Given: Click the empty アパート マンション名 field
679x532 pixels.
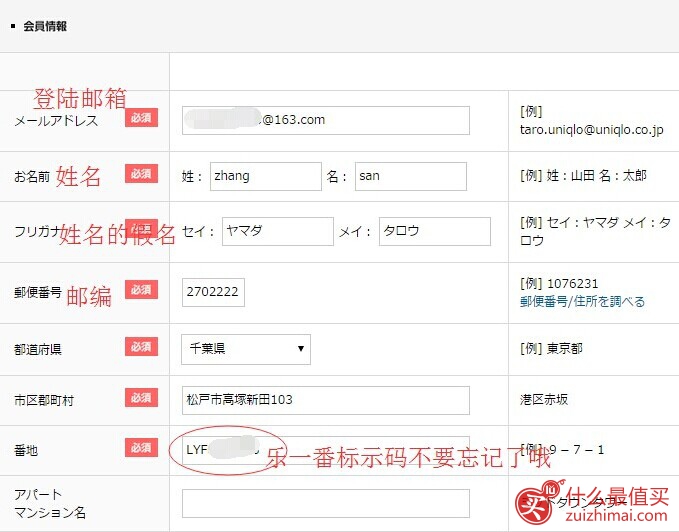Looking at the screenshot, I should click(x=326, y=503).
